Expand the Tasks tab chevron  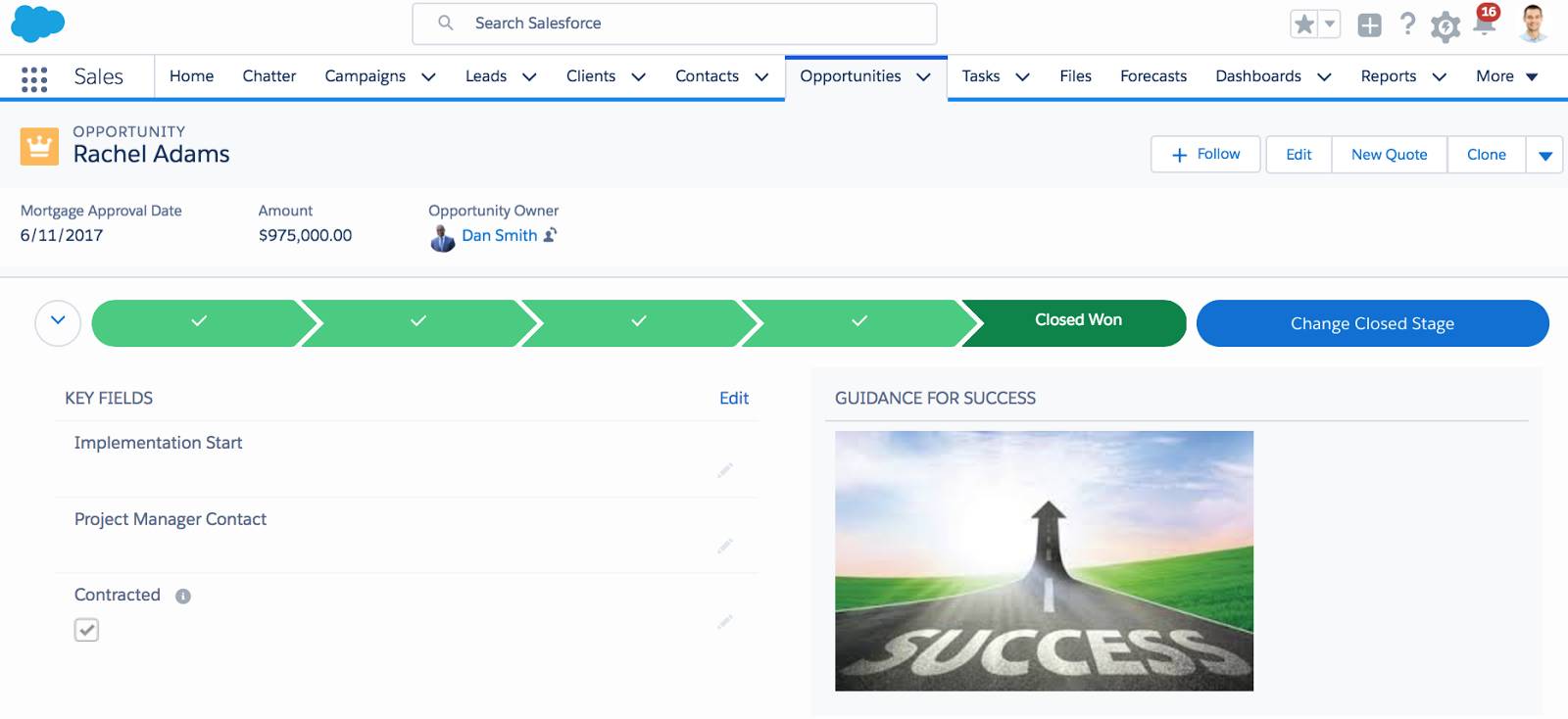pyautogui.click(x=1022, y=77)
